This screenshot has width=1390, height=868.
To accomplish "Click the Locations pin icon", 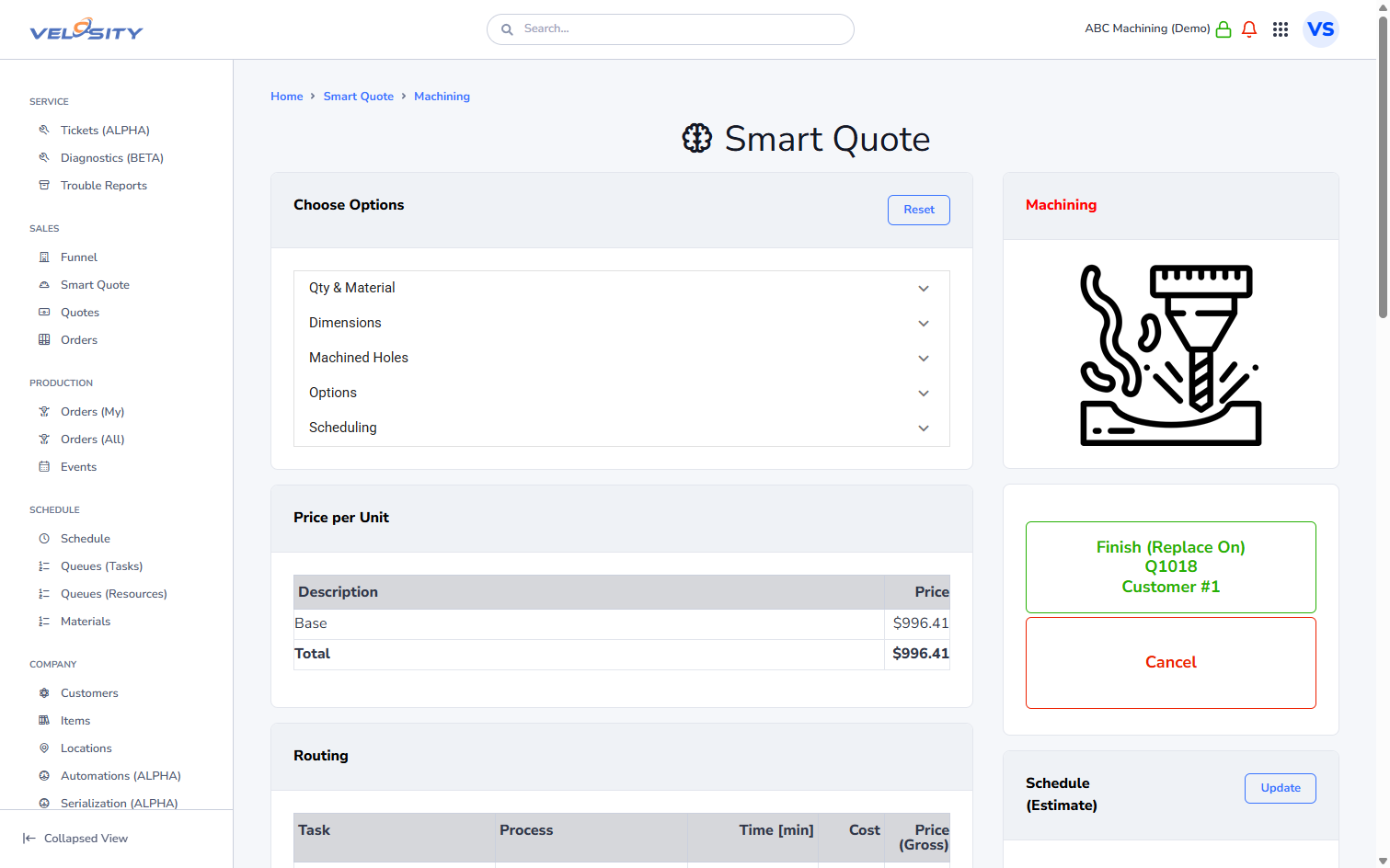I will [44, 748].
